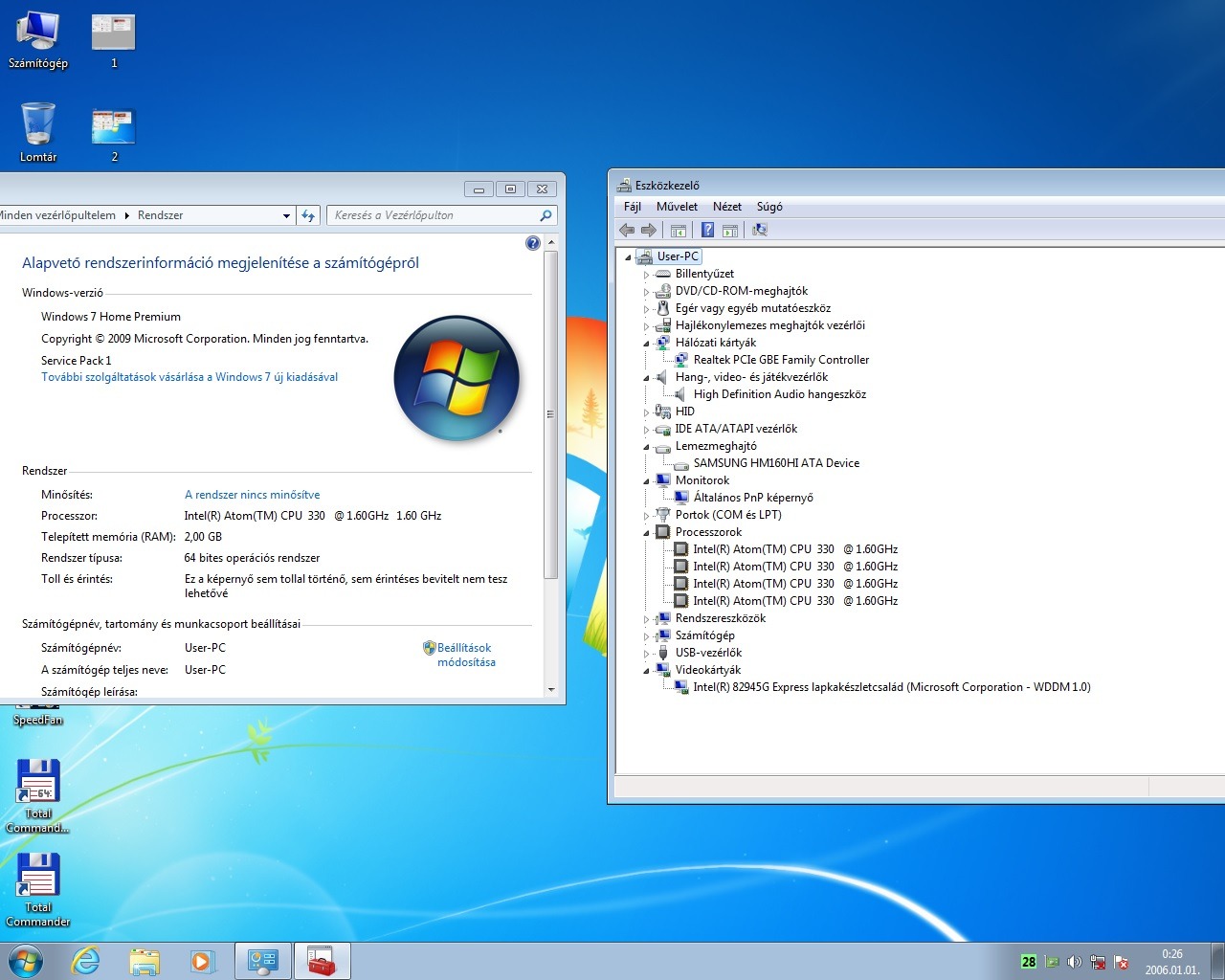Select Intel(R) 82945G Express lapkakészletcsalád device
This screenshot has width=1225, height=980.
tap(892, 687)
